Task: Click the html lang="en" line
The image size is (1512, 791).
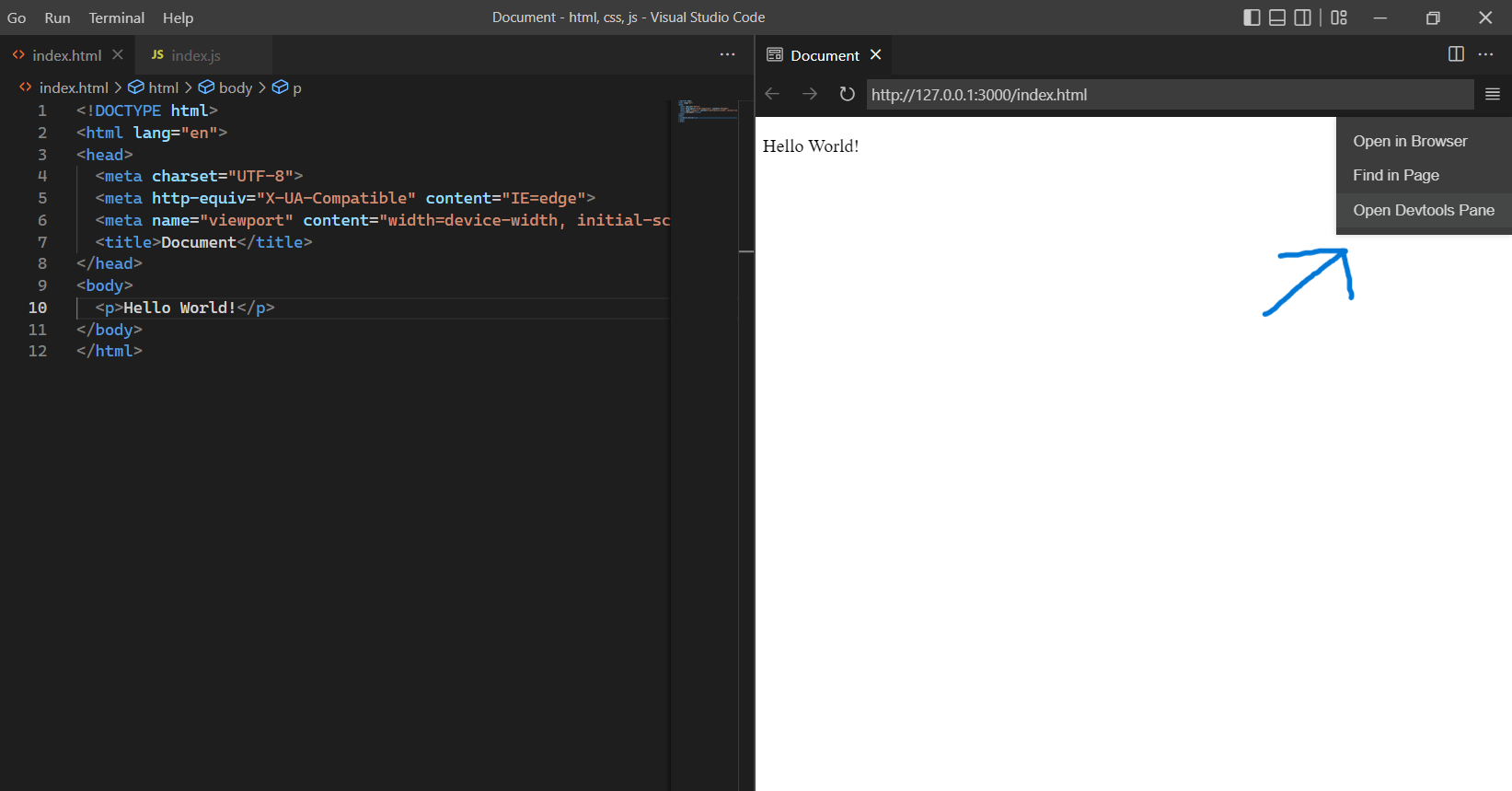Action: [152, 133]
